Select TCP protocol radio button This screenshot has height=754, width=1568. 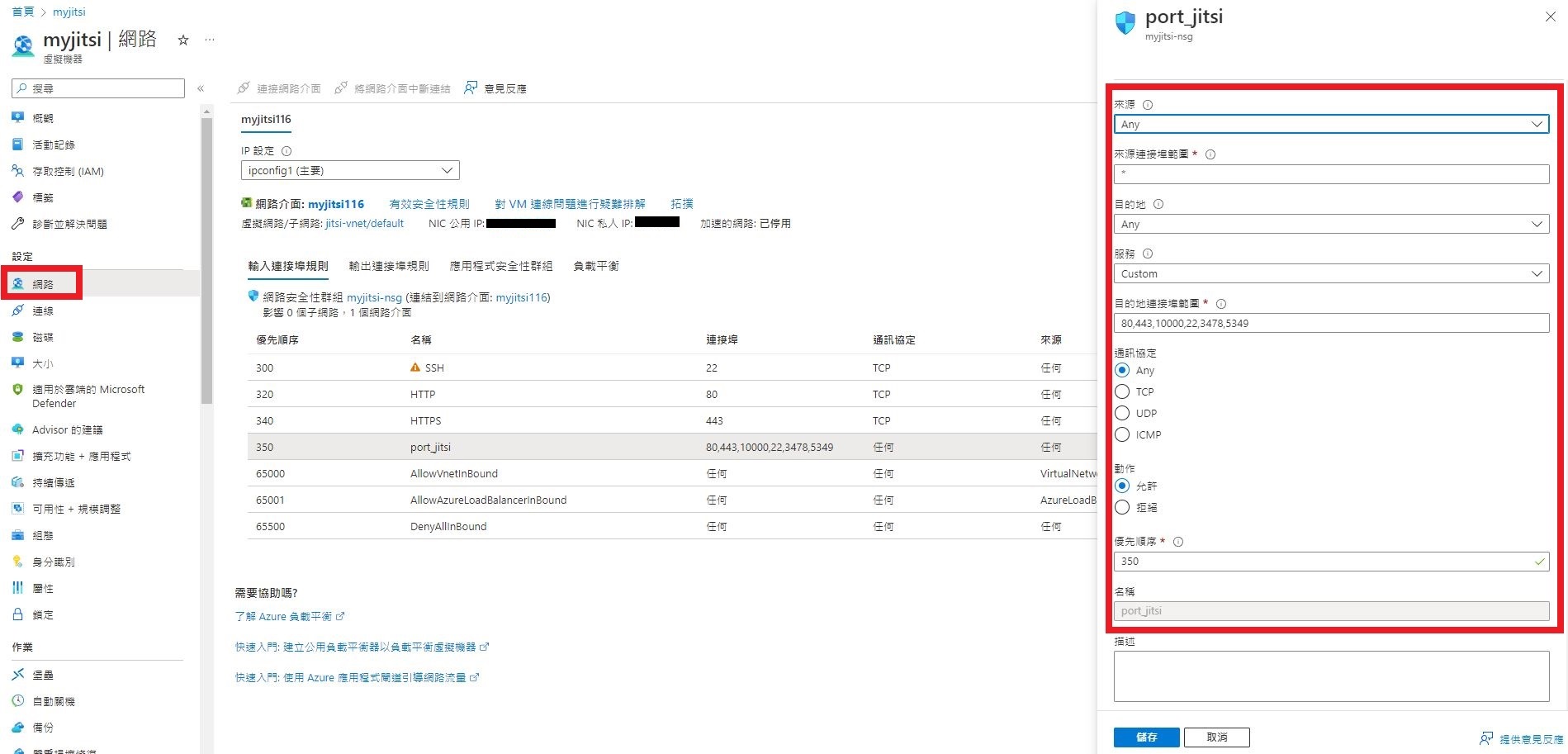[x=1122, y=391]
